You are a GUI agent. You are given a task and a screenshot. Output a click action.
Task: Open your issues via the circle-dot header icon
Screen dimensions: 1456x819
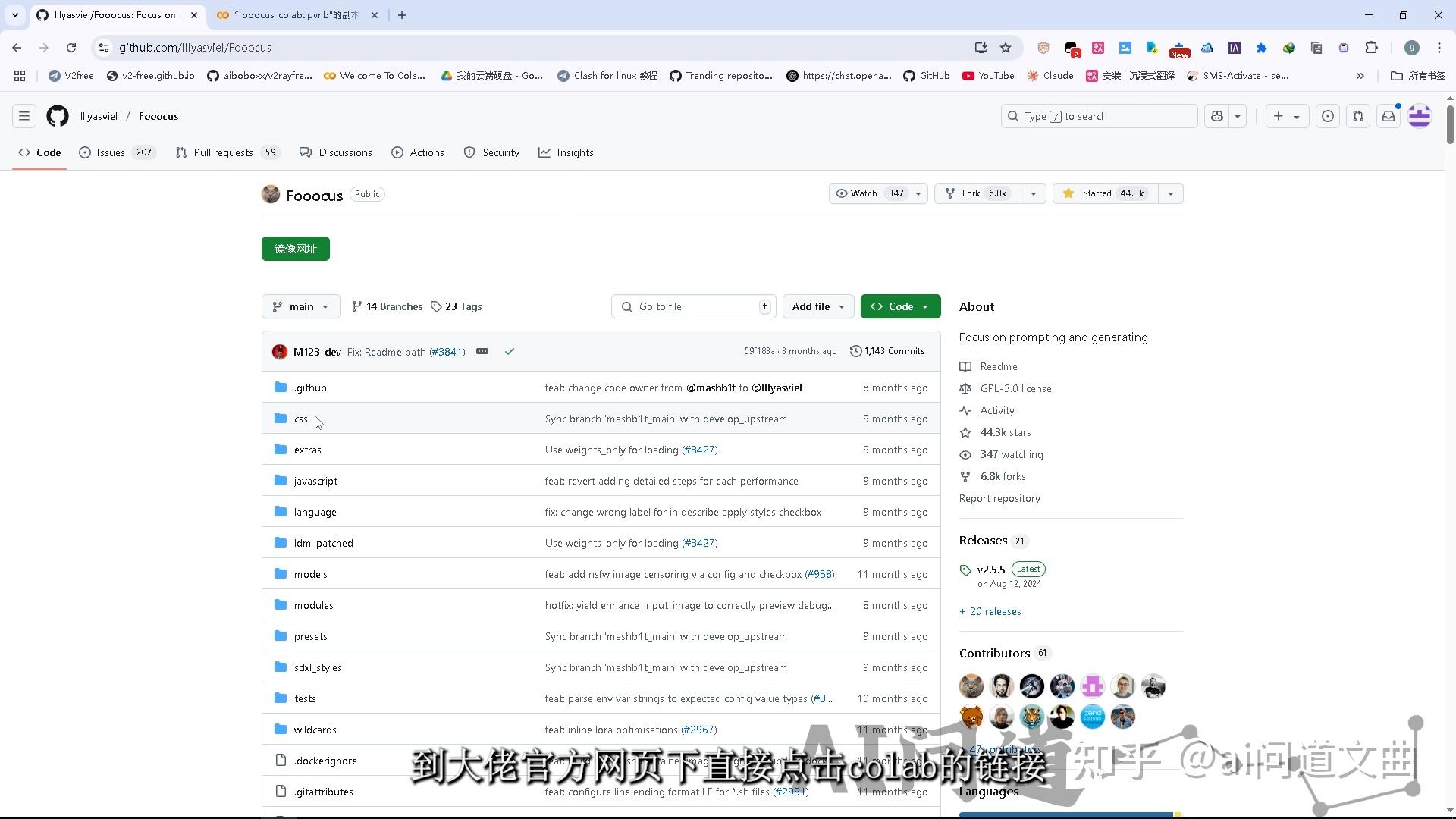pos(1327,116)
